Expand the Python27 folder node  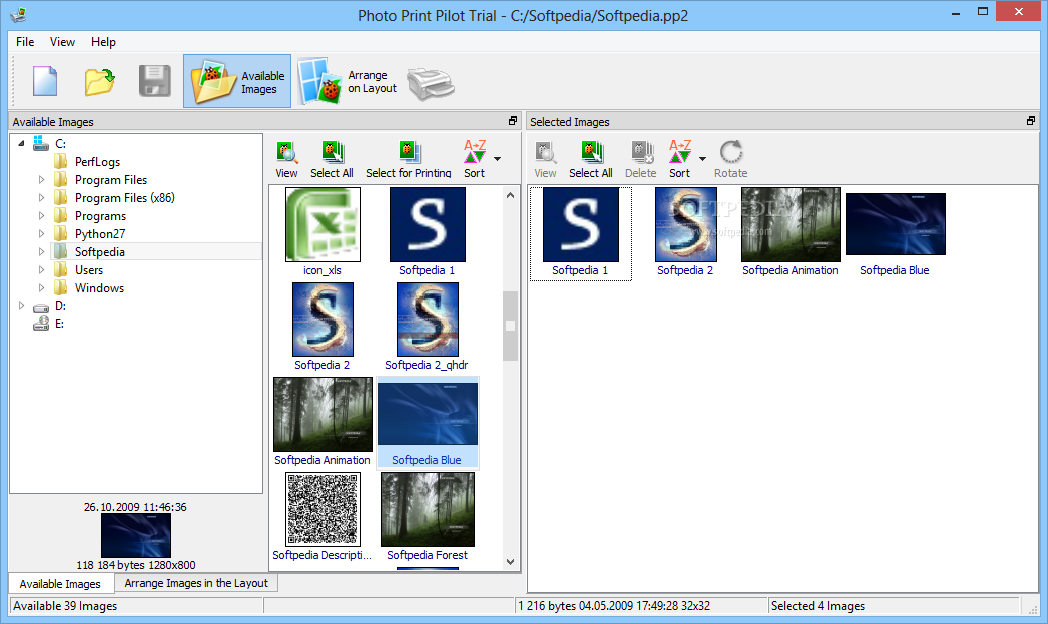pyautogui.click(x=41, y=234)
